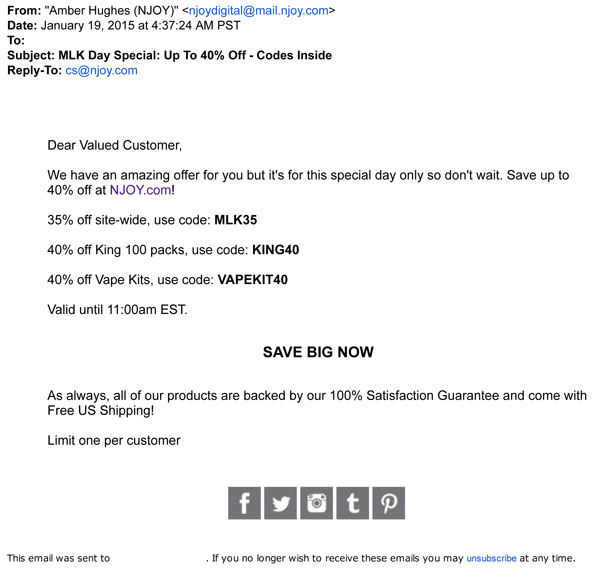This screenshot has width=600, height=581.
Task: Click the "This email was sent to" footer text
Action: pos(58,558)
